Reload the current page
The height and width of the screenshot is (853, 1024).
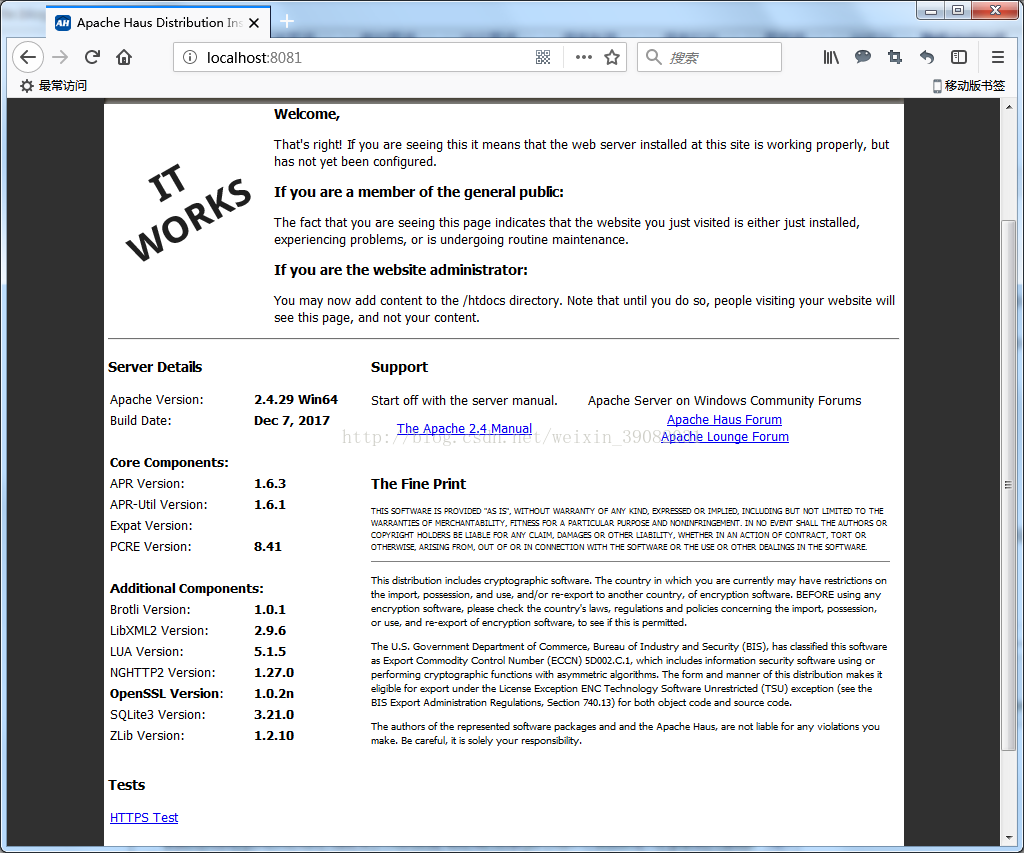click(92, 57)
